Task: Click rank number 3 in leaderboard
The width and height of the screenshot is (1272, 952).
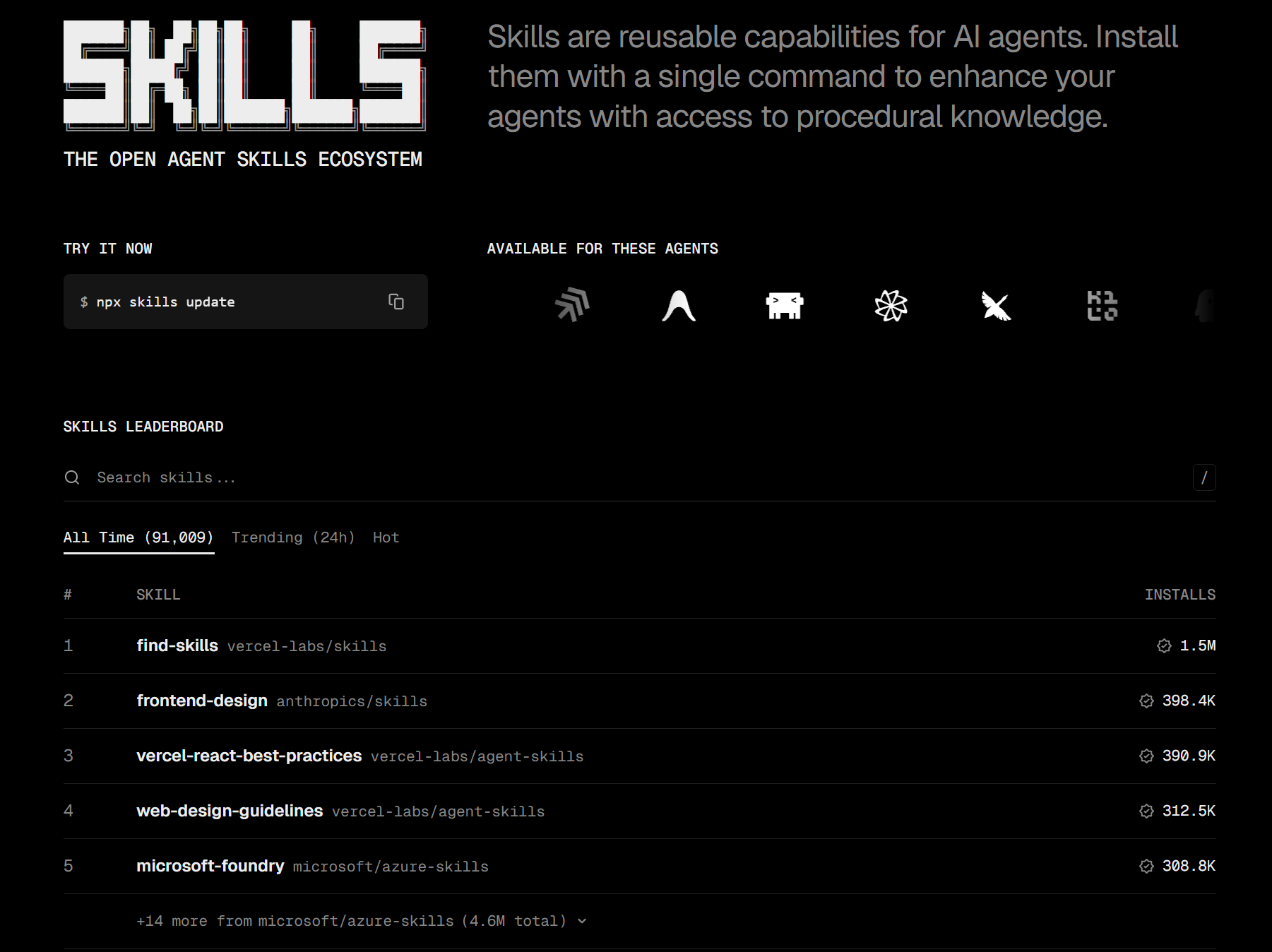Action: click(68, 756)
